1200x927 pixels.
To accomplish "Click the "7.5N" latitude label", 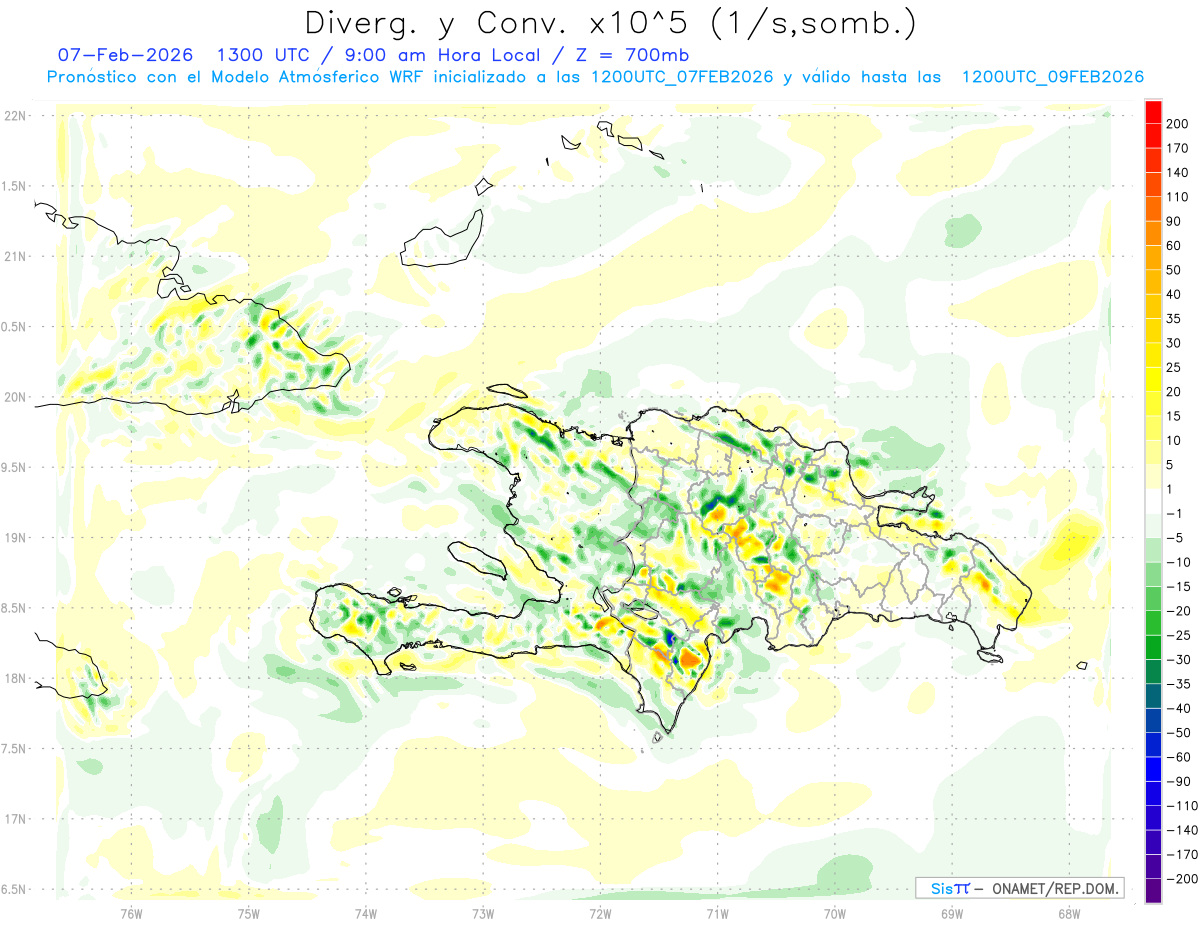I will (15, 749).
